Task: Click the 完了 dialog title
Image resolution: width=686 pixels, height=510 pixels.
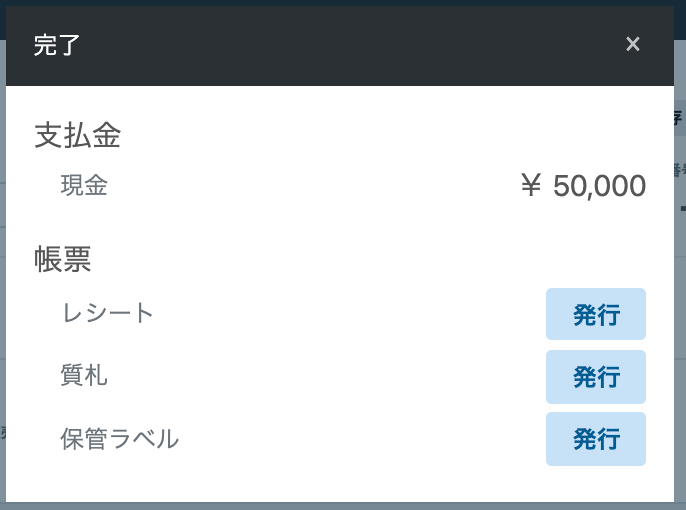Action: coord(57,45)
